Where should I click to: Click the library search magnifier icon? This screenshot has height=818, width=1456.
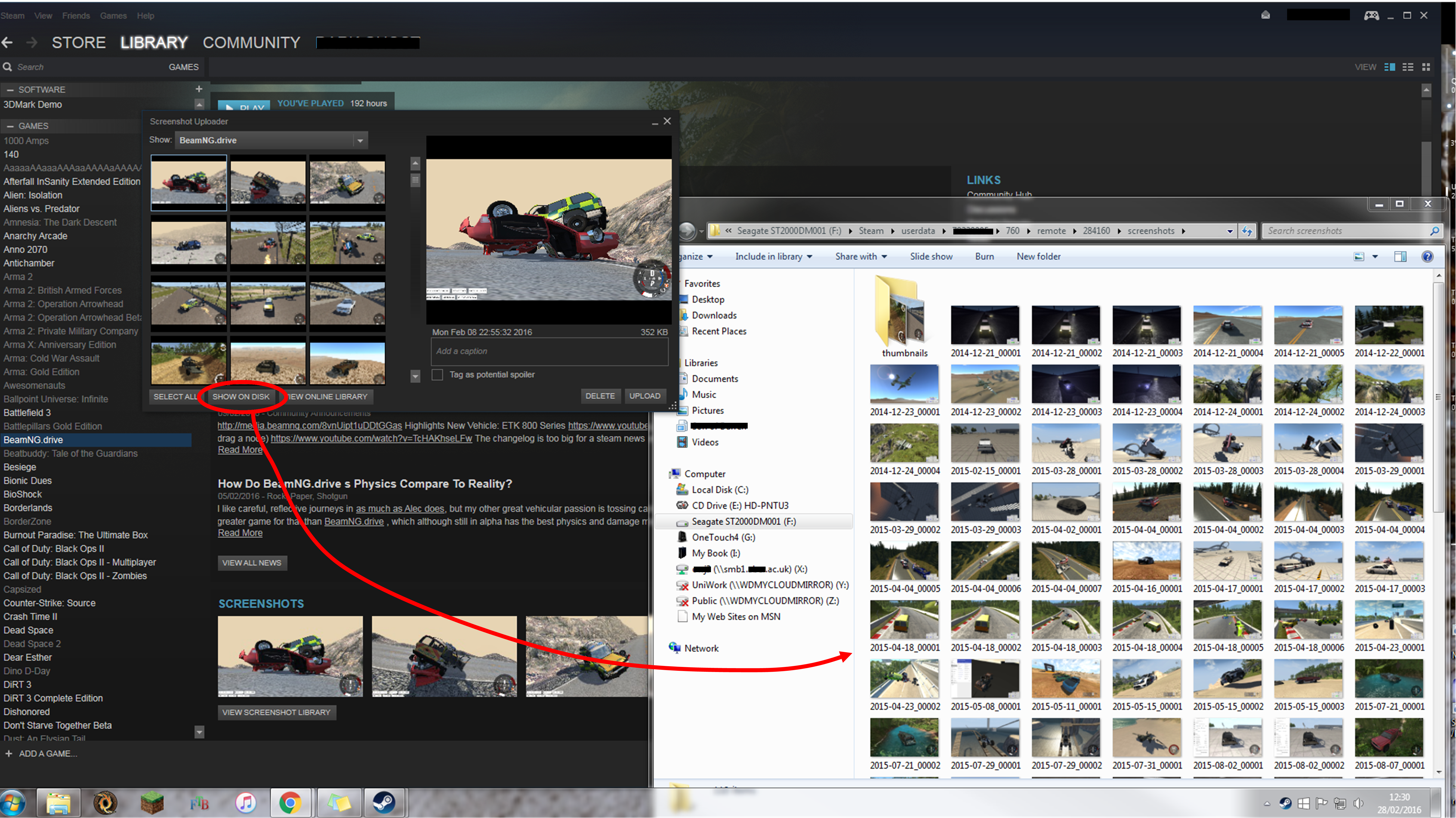[x=7, y=67]
